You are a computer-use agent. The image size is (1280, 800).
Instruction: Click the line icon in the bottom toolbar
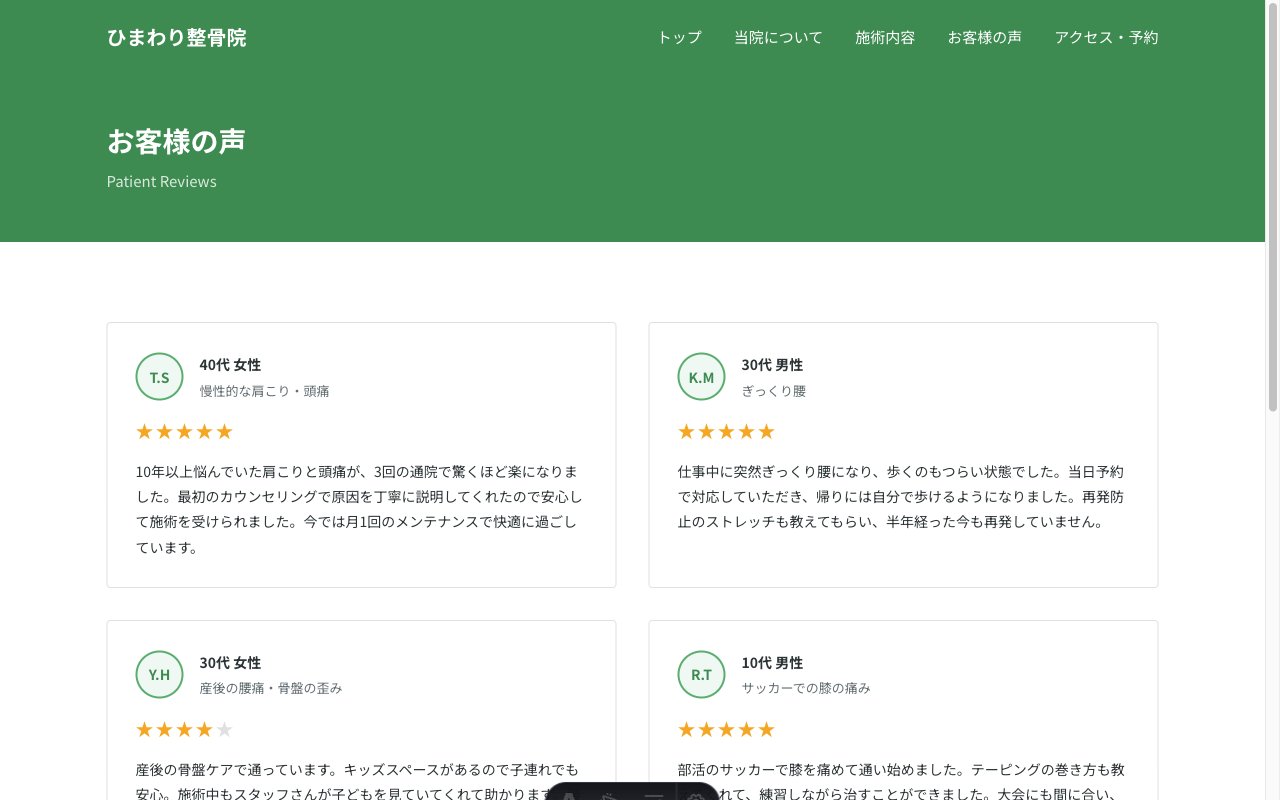[653, 797]
